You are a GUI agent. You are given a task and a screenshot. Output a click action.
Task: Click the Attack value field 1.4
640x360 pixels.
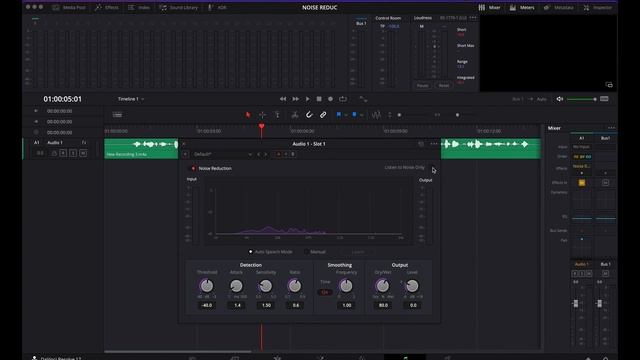(x=237, y=305)
